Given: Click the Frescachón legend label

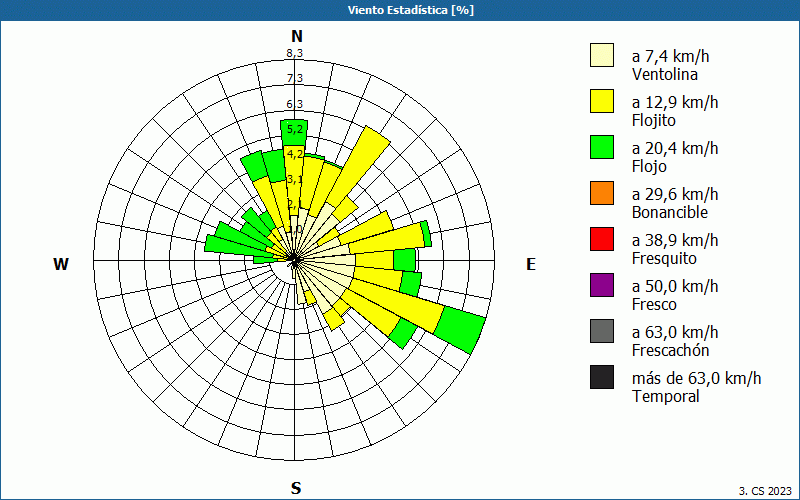Looking at the screenshot, I should point(670,351).
